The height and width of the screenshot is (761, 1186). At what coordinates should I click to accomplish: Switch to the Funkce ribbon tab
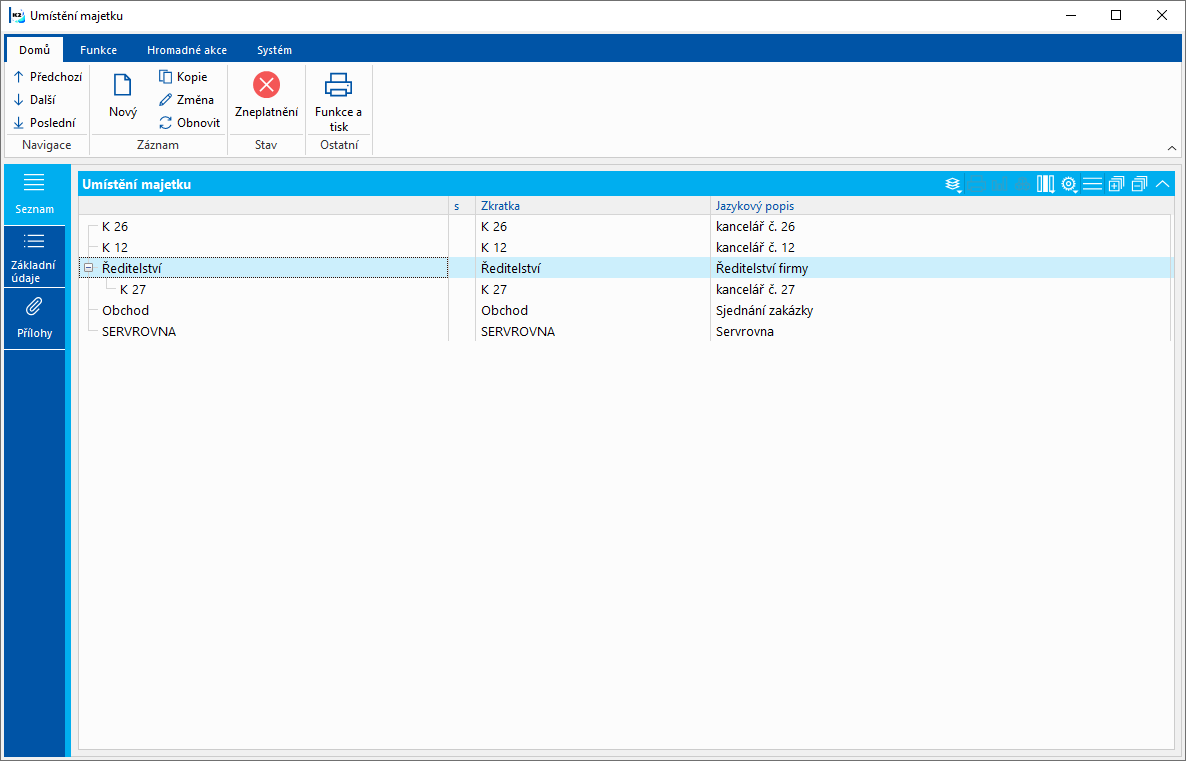(x=98, y=50)
